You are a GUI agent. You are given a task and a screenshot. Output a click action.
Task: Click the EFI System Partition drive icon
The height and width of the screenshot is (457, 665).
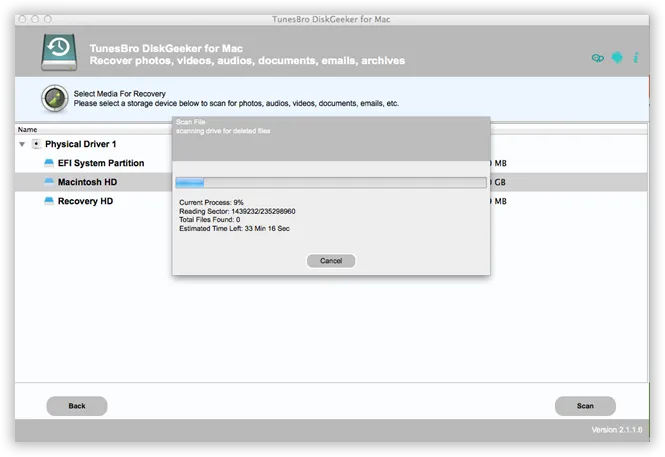click(x=49, y=163)
